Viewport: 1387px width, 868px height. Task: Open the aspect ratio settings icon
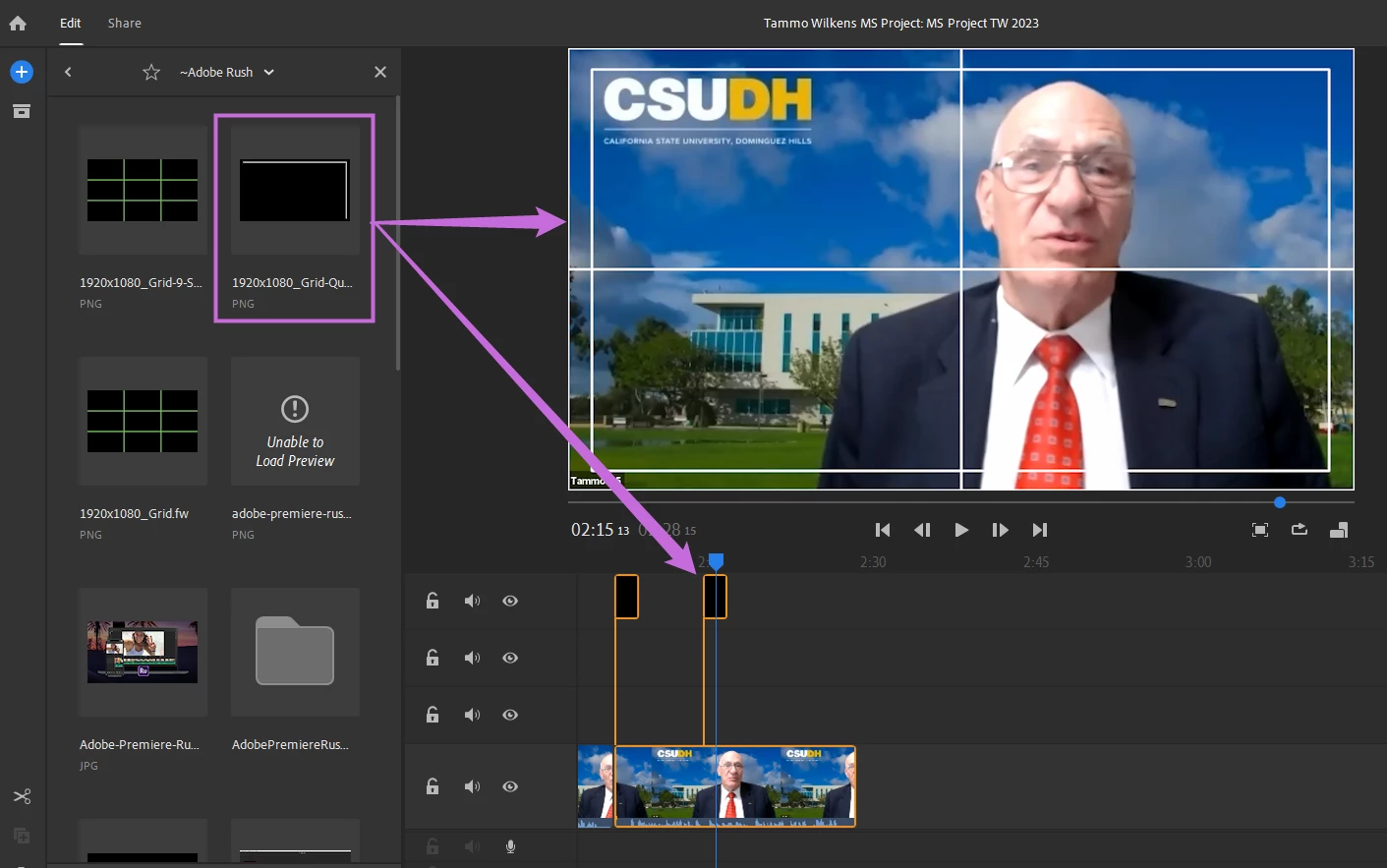[x=1339, y=530]
